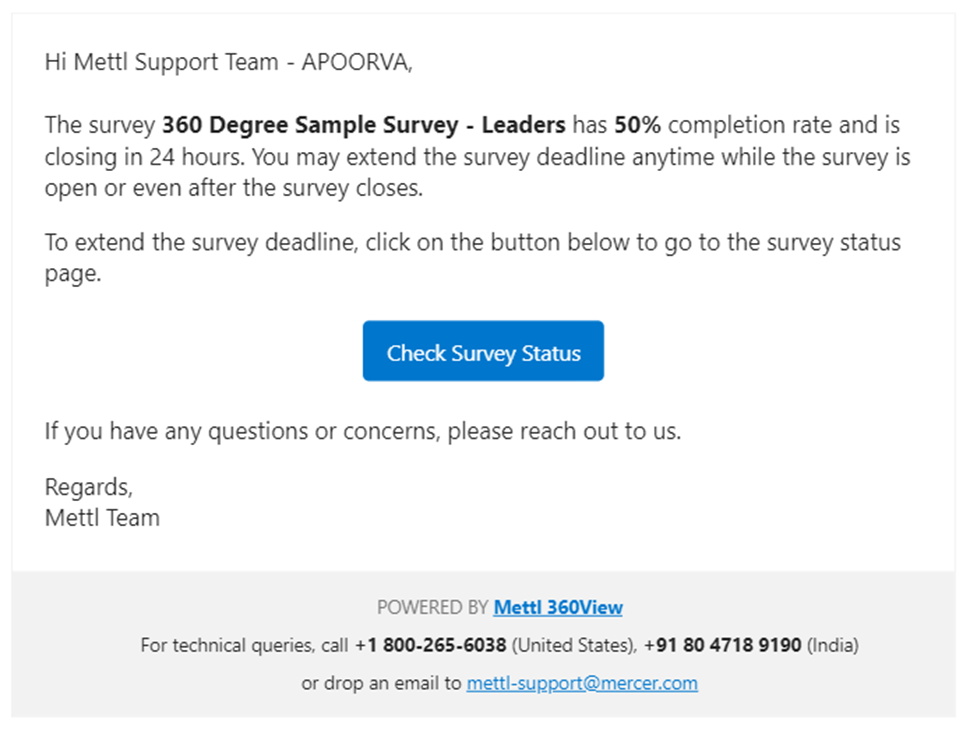Click the '(United States)' label in the footer
This screenshot has width=970, height=730.
point(574,646)
